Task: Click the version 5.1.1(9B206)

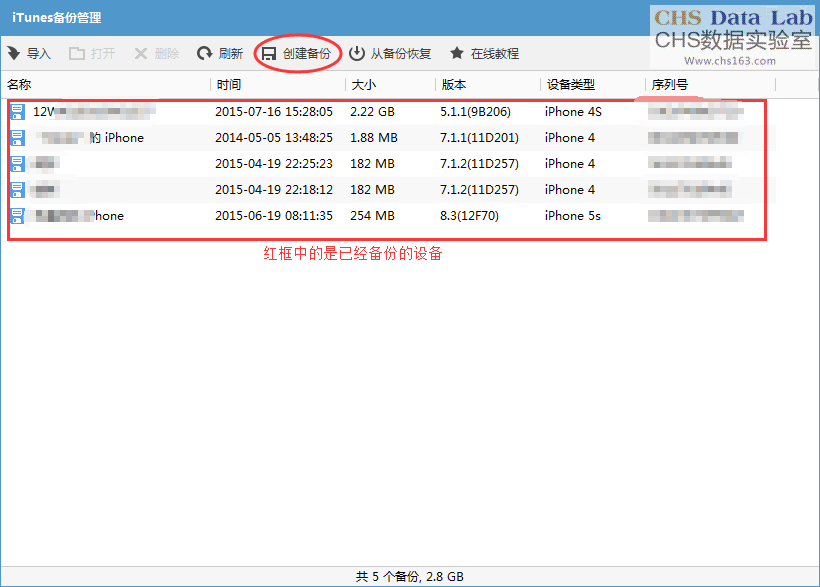Action: coord(475,111)
